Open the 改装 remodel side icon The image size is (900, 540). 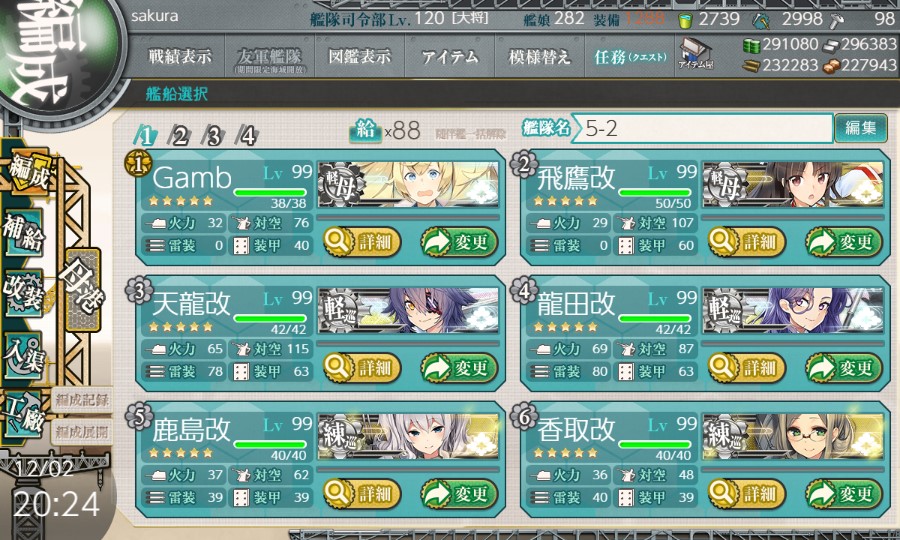tap(24, 293)
